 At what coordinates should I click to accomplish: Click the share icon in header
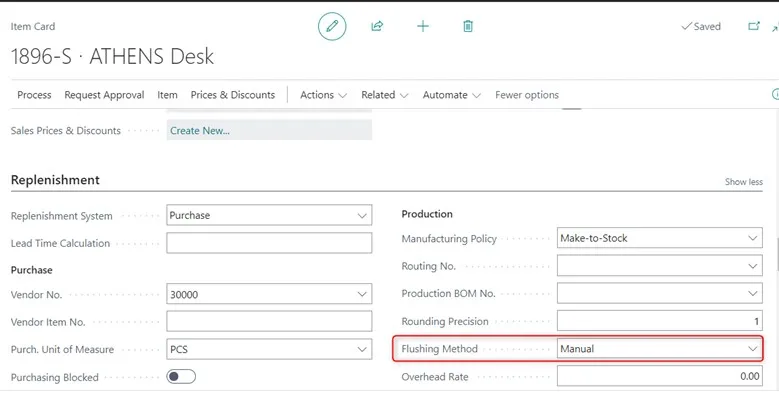coord(377,26)
